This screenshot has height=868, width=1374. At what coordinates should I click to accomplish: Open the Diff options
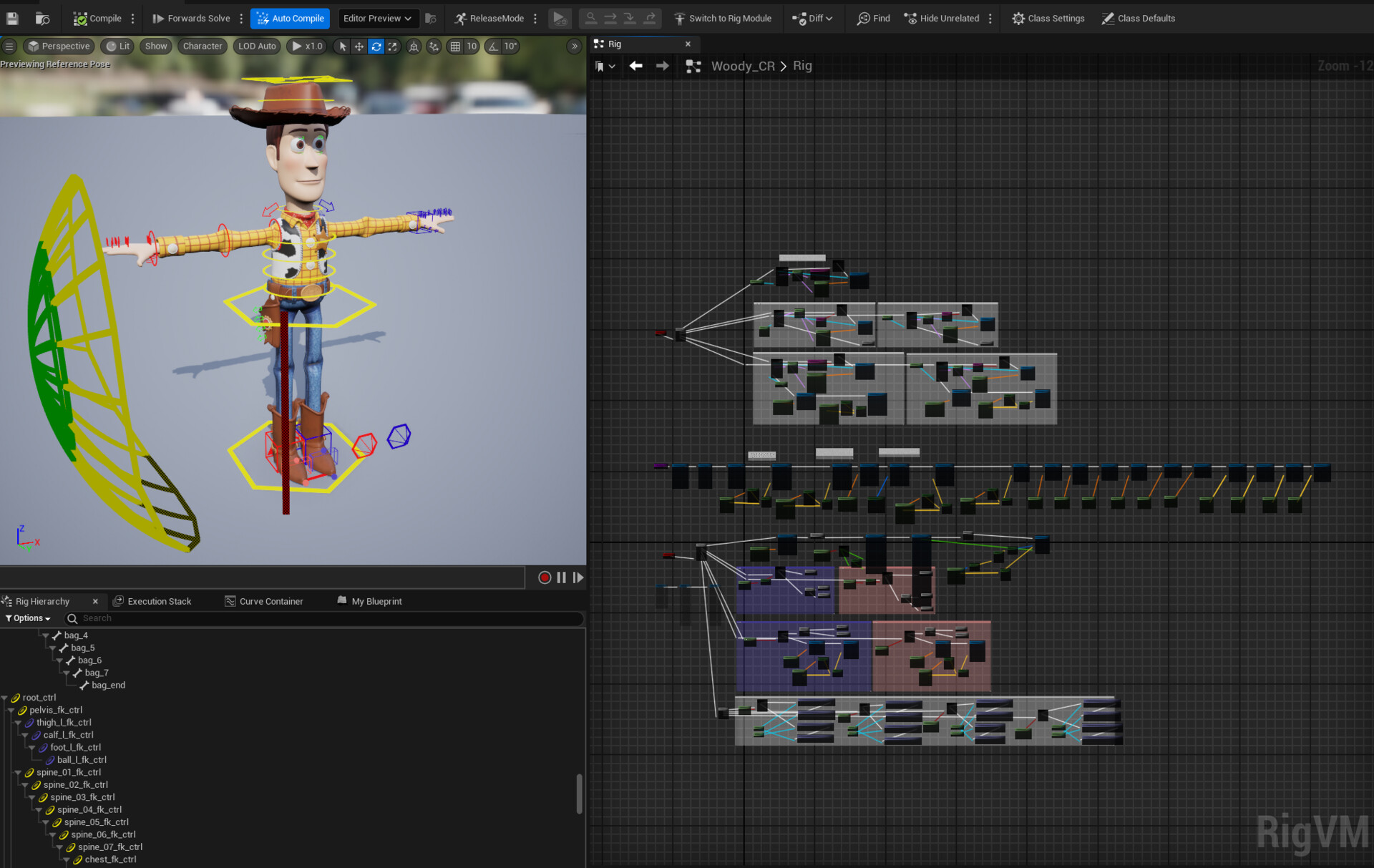tap(814, 18)
